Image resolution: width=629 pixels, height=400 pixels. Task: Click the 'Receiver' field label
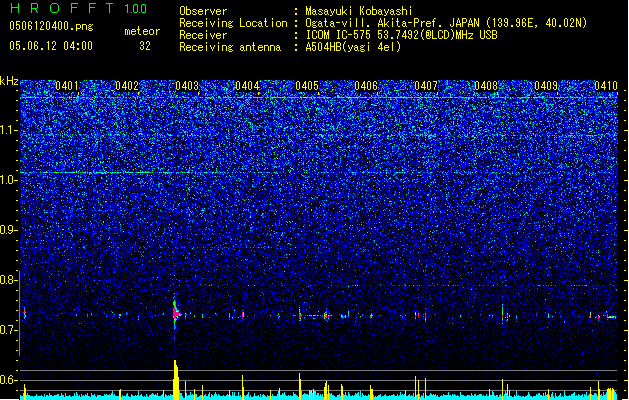(203, 35)
